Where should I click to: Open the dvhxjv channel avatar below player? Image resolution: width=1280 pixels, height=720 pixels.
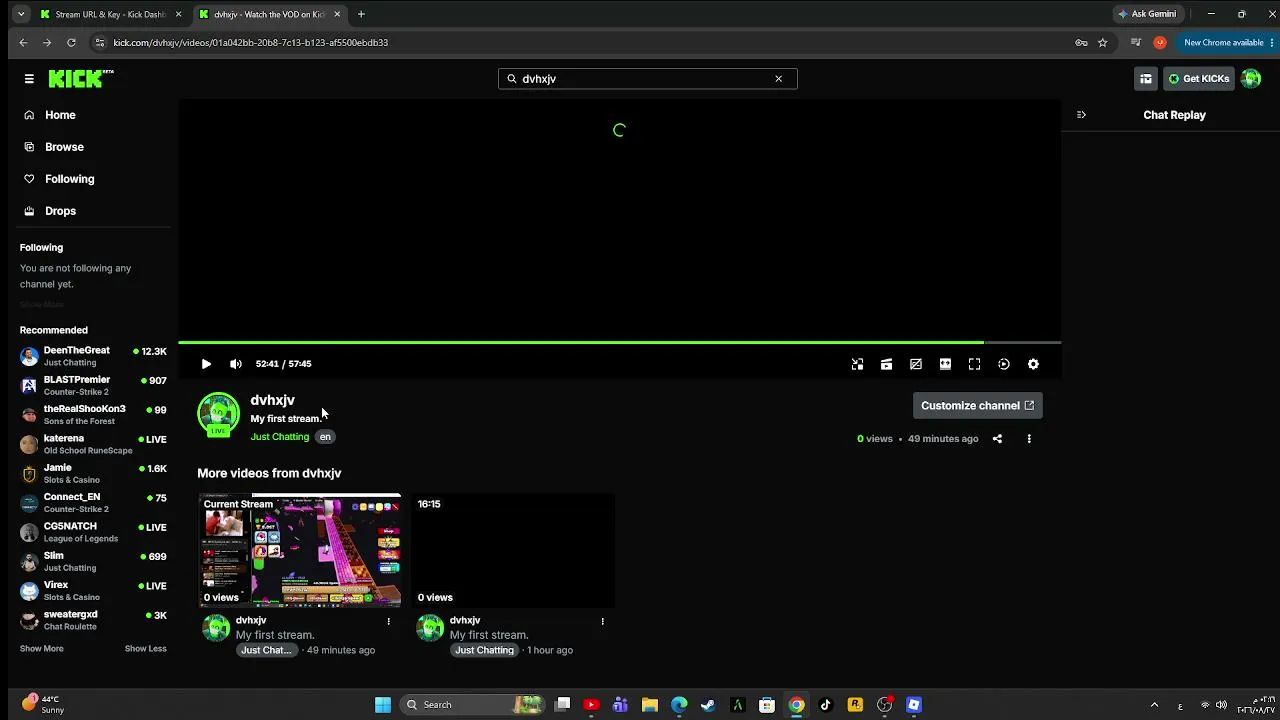218,415
